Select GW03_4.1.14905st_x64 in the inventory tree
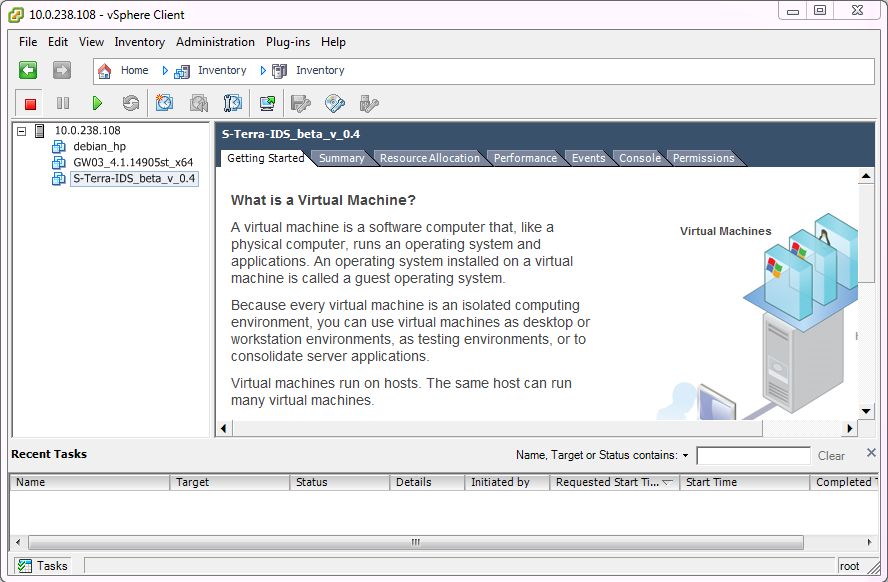Viewport: 888px width, 582px height. [133, 162]
